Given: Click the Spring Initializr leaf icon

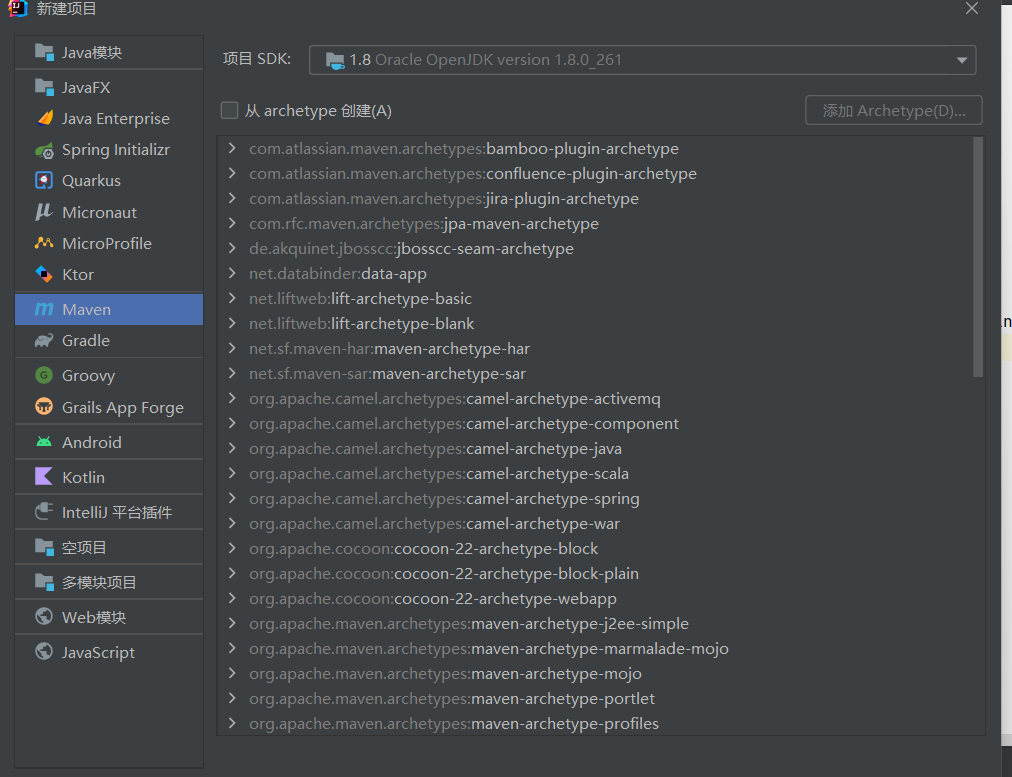Looking at the screenshot, I should point(44,150).
